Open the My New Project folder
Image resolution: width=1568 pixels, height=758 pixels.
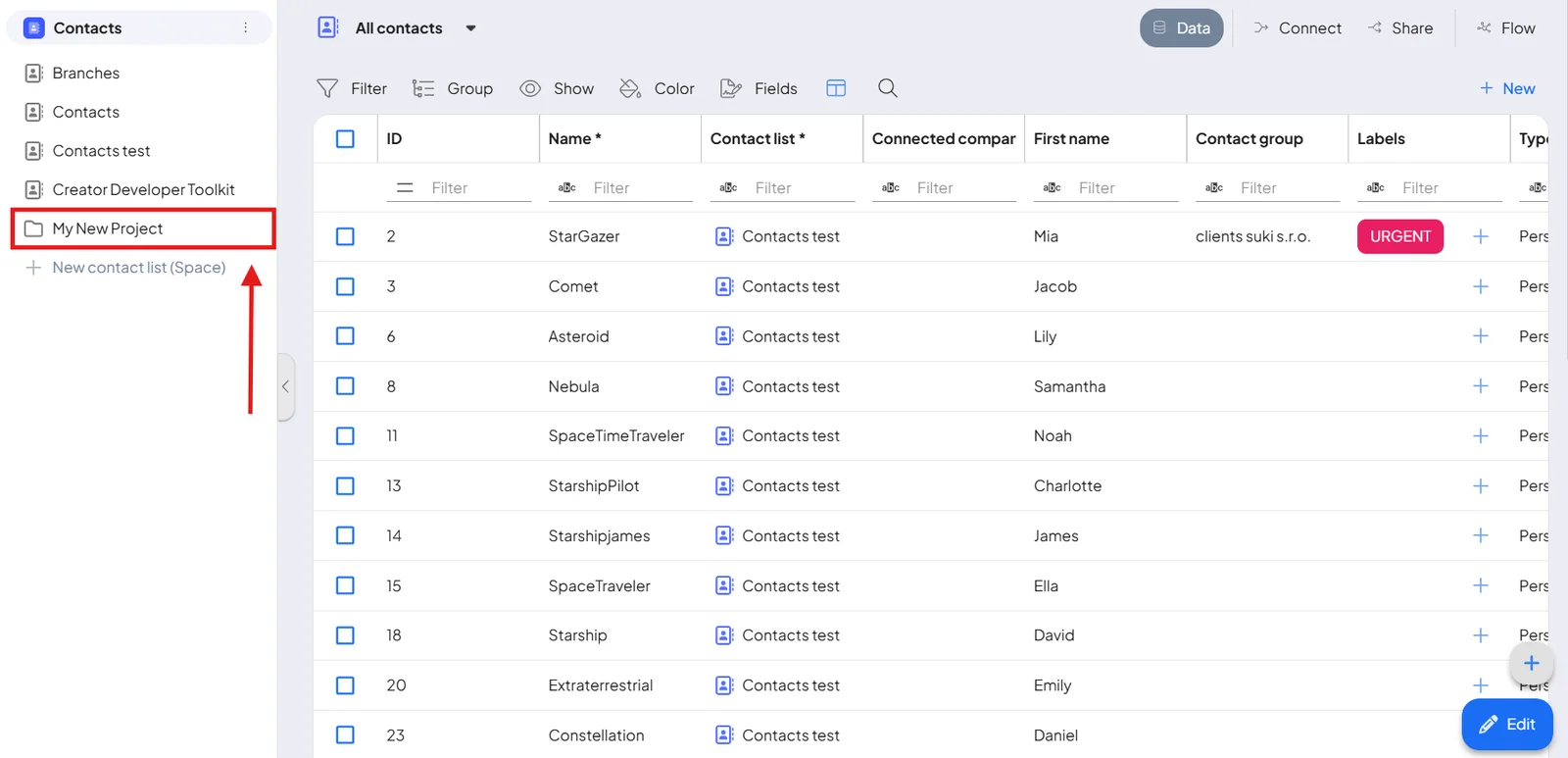[x=143, y=228]
